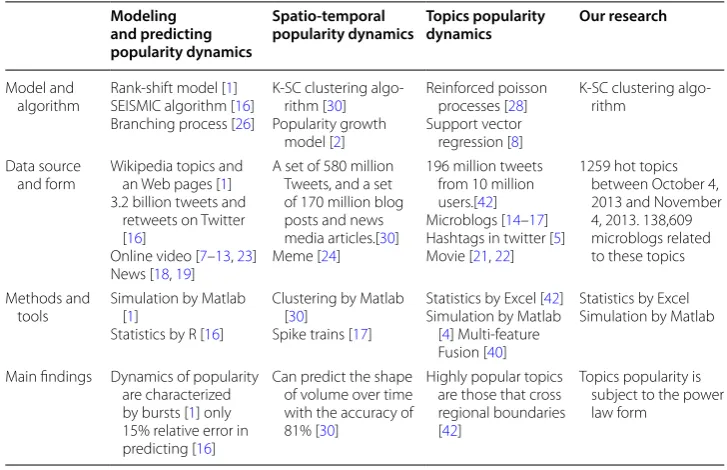Follow reference [26] beside Branching process

[243, 124]
